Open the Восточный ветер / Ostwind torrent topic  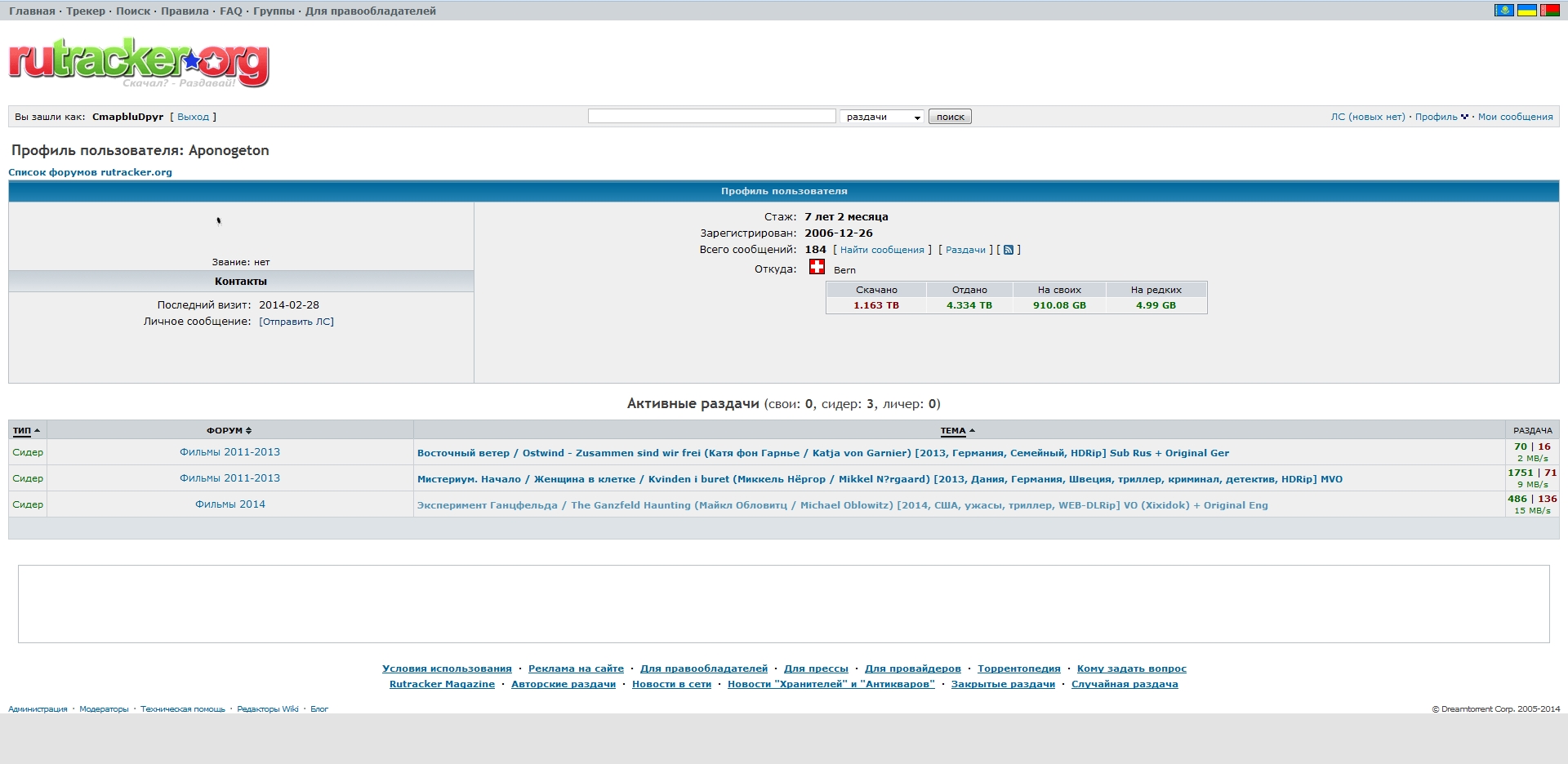(822, 453)
